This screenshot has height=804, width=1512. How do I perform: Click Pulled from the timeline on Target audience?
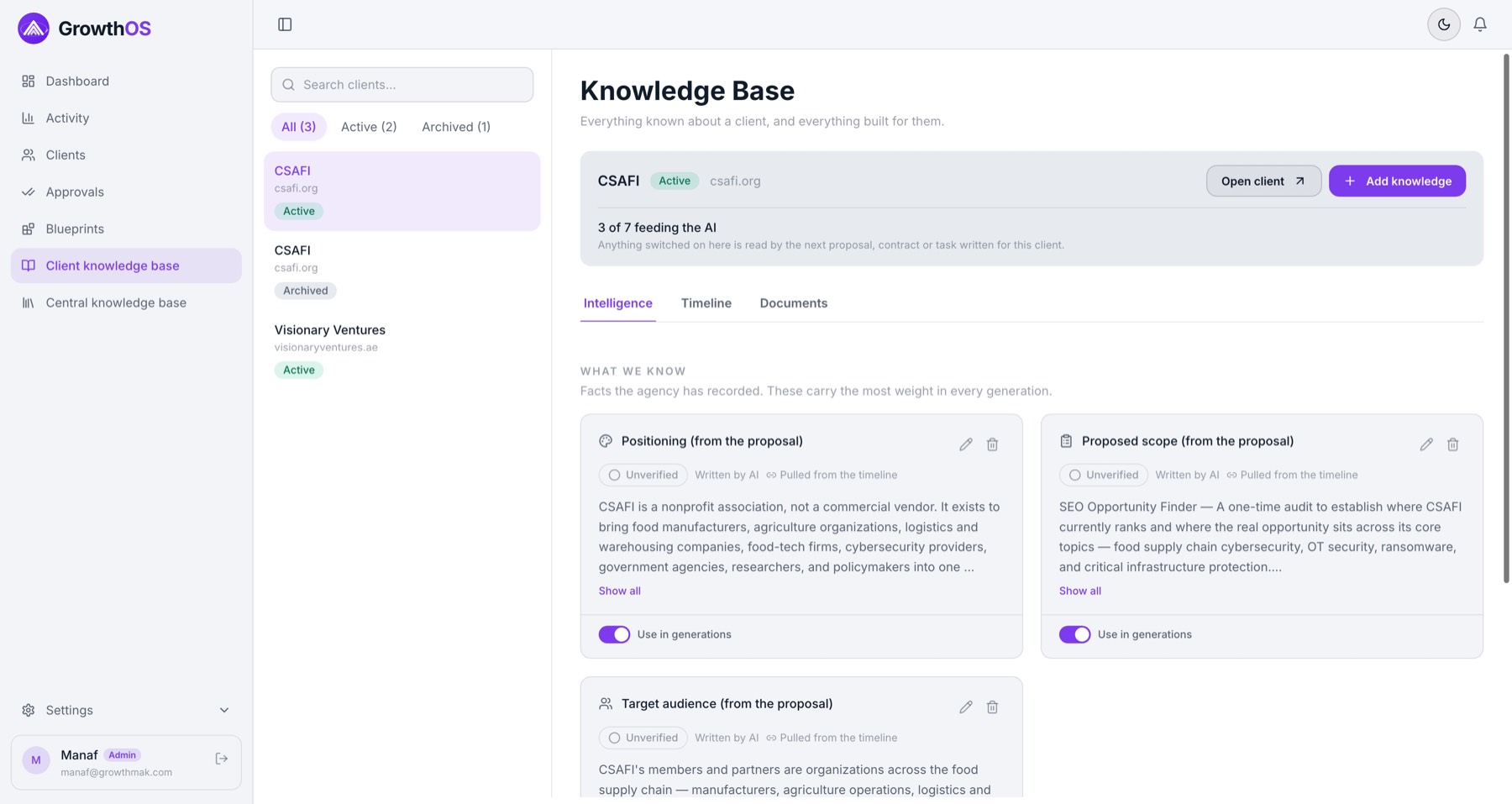click(x=832, y=738)
